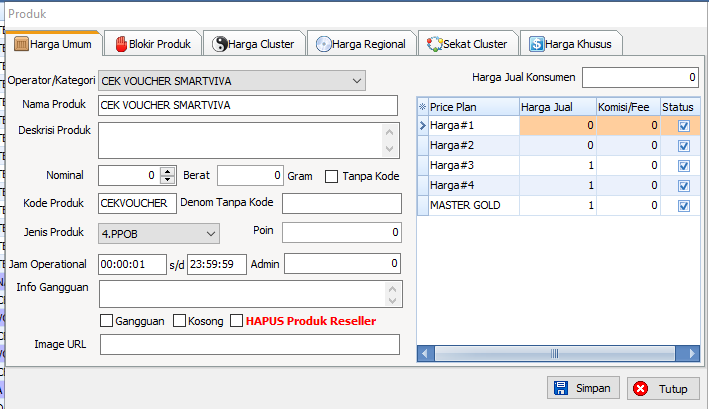The width and height of the screenshot is (709, 409).
Task: Click the Deskrisi Produk scroll up arrow
Action: tap(389, 132)
